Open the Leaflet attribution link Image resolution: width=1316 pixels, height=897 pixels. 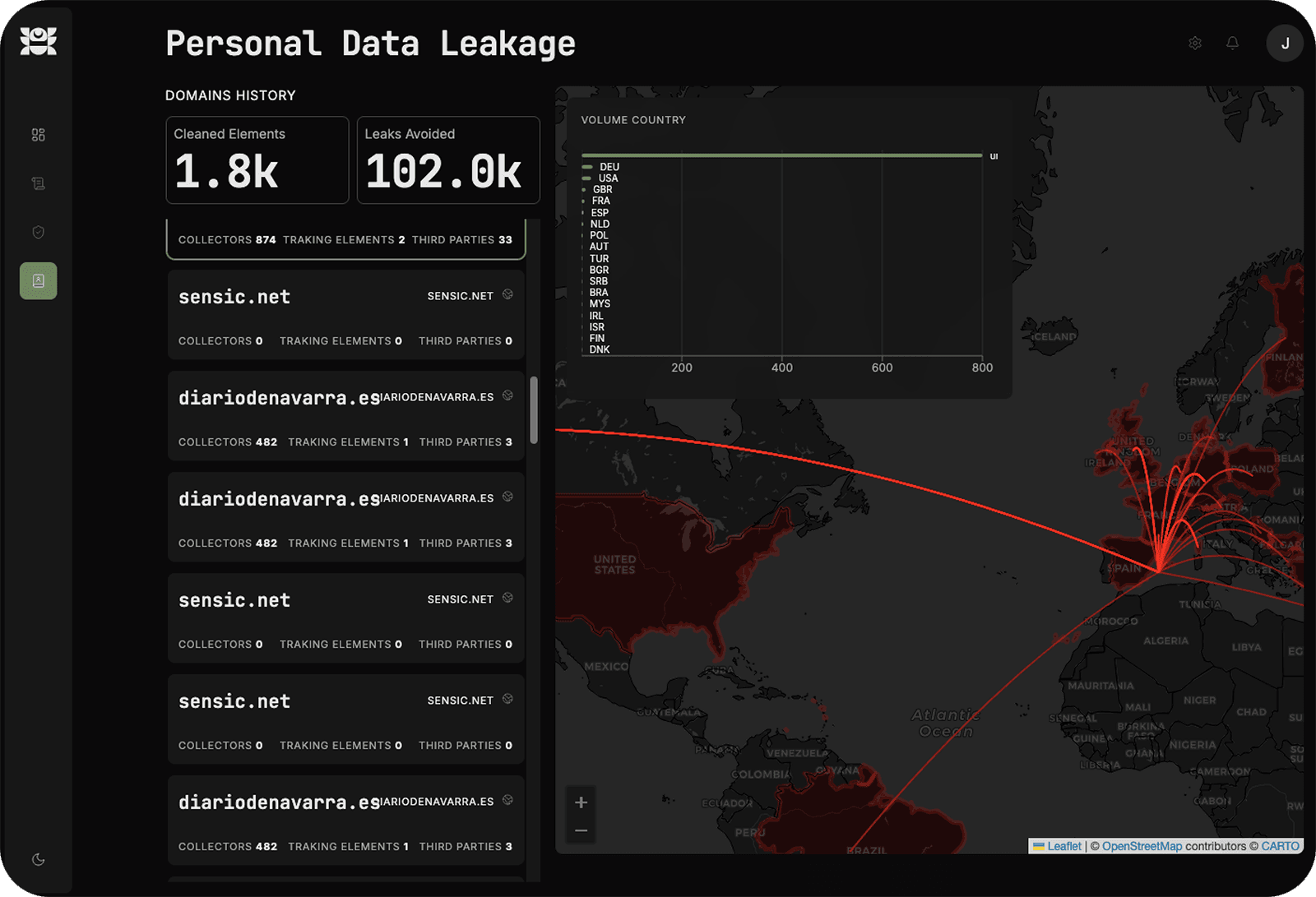point(1063,846)
